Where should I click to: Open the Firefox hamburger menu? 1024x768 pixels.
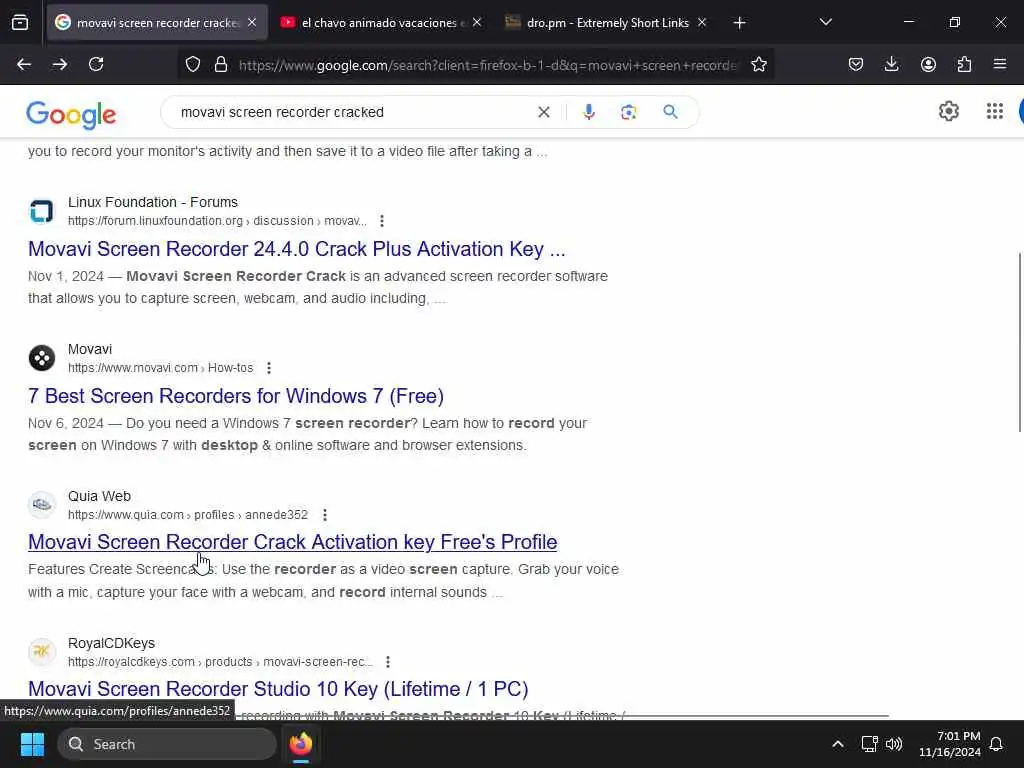click(1000, 64)
